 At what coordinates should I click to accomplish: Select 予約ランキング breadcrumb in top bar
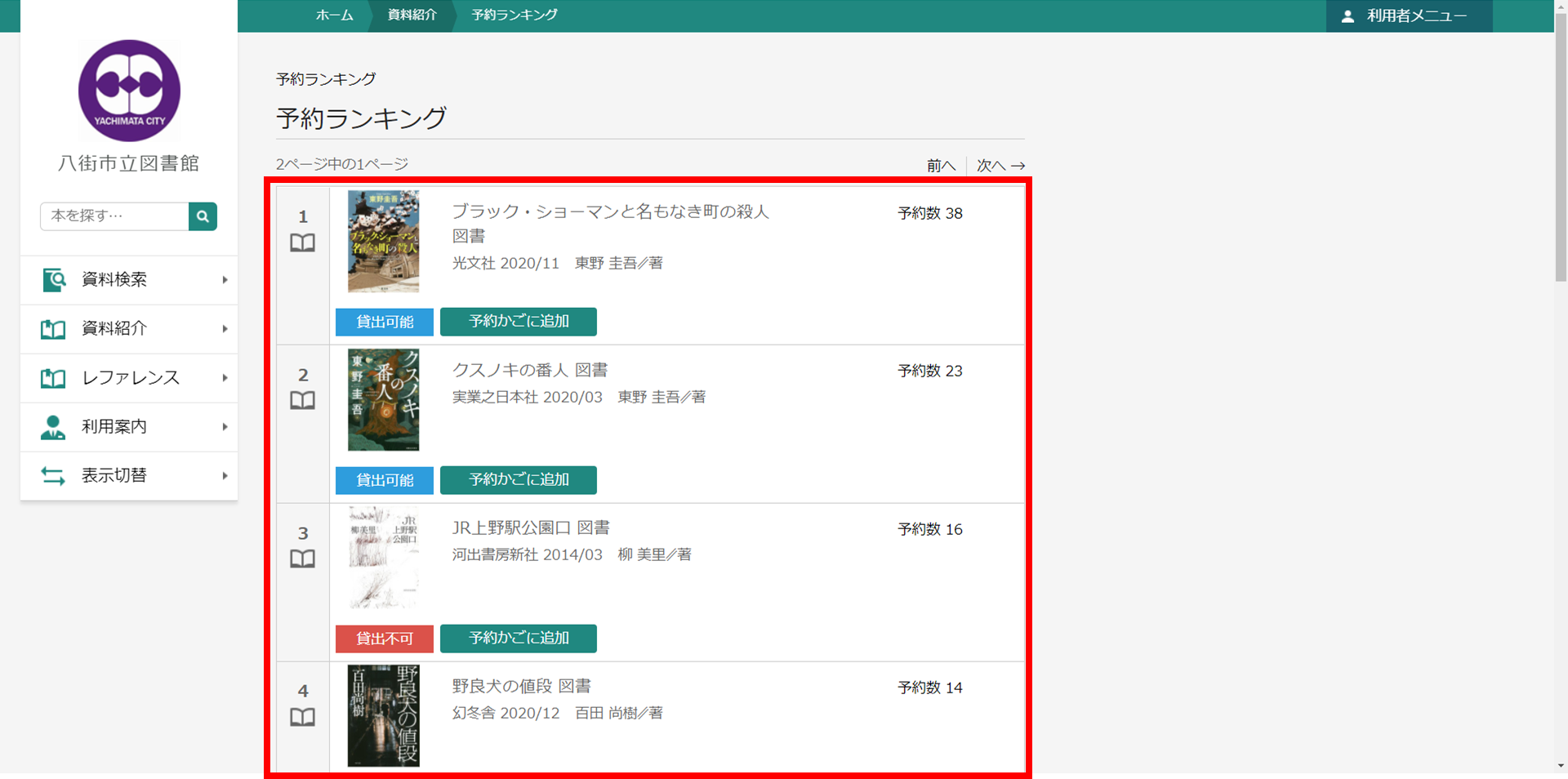click(514, 16)
